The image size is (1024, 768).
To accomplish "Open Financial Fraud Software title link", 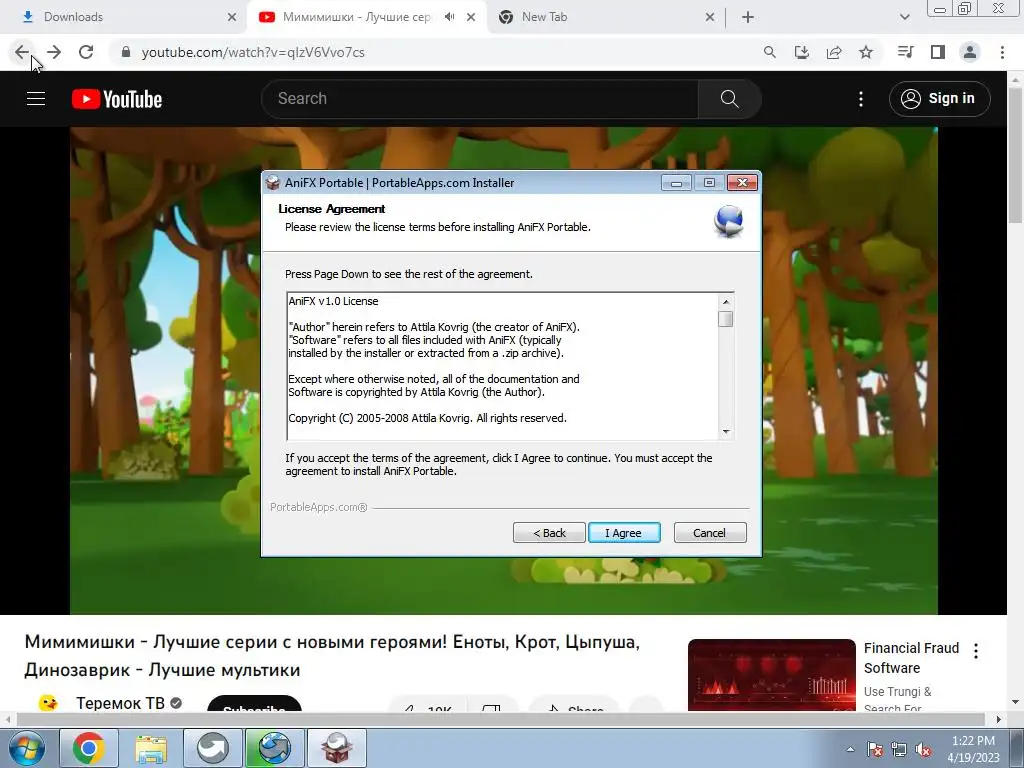I will coord(912,658).
